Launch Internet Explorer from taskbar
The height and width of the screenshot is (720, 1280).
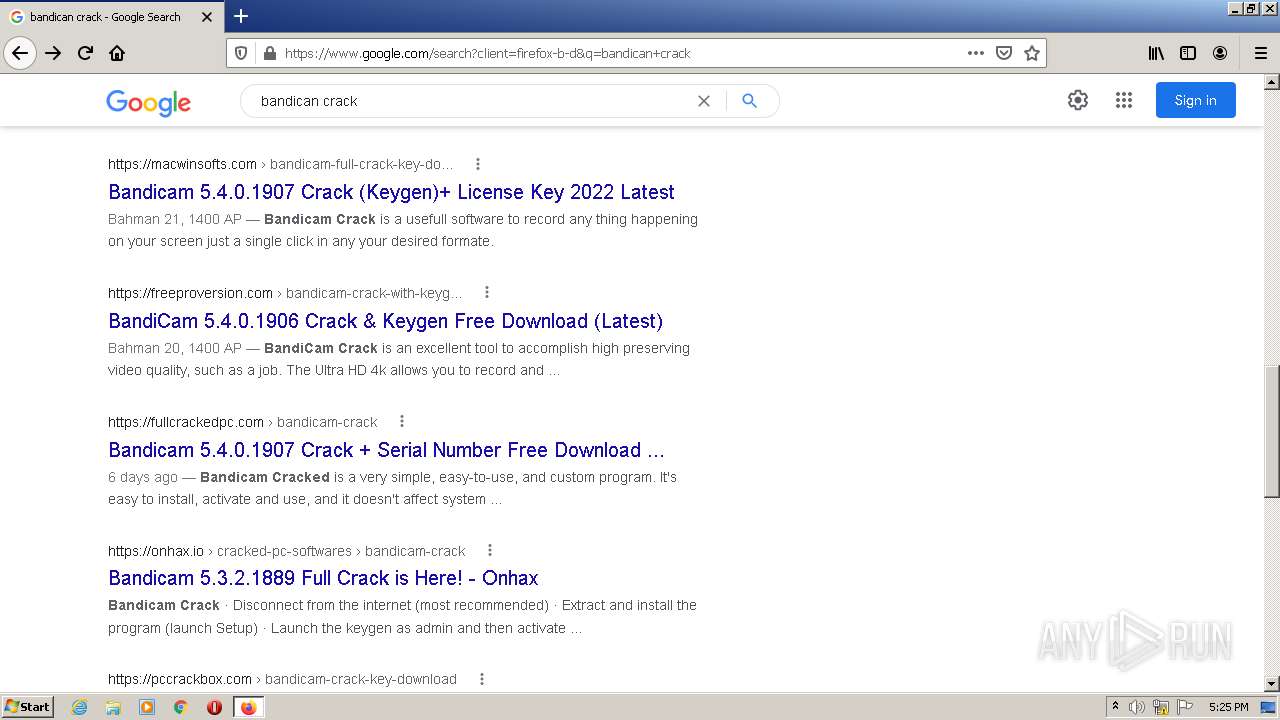click(x=80, y=707)
